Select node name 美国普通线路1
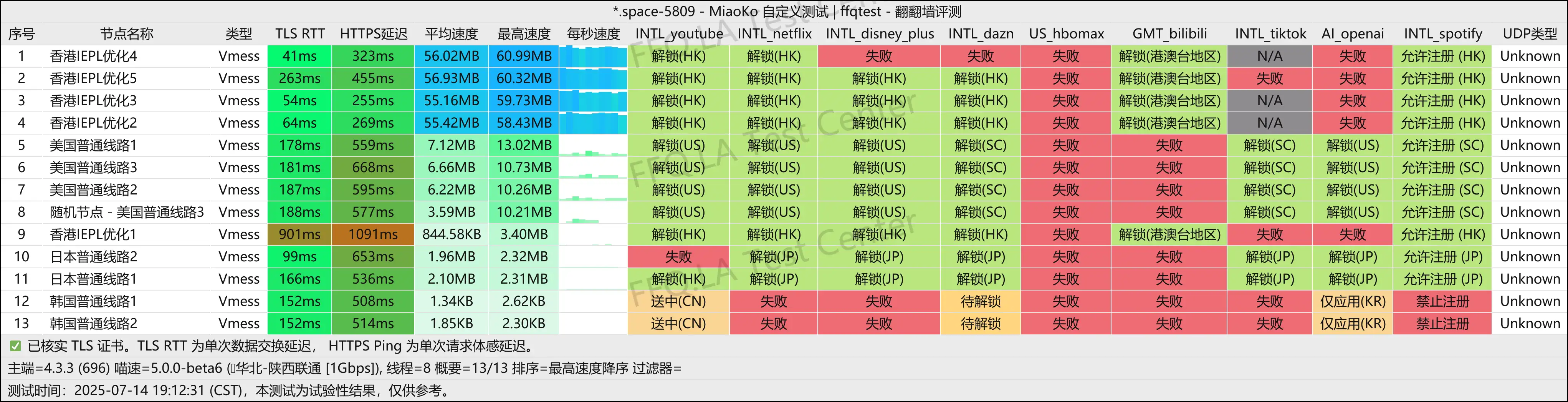This screenshot has height=402, width=1568. [x=93, y=145]
